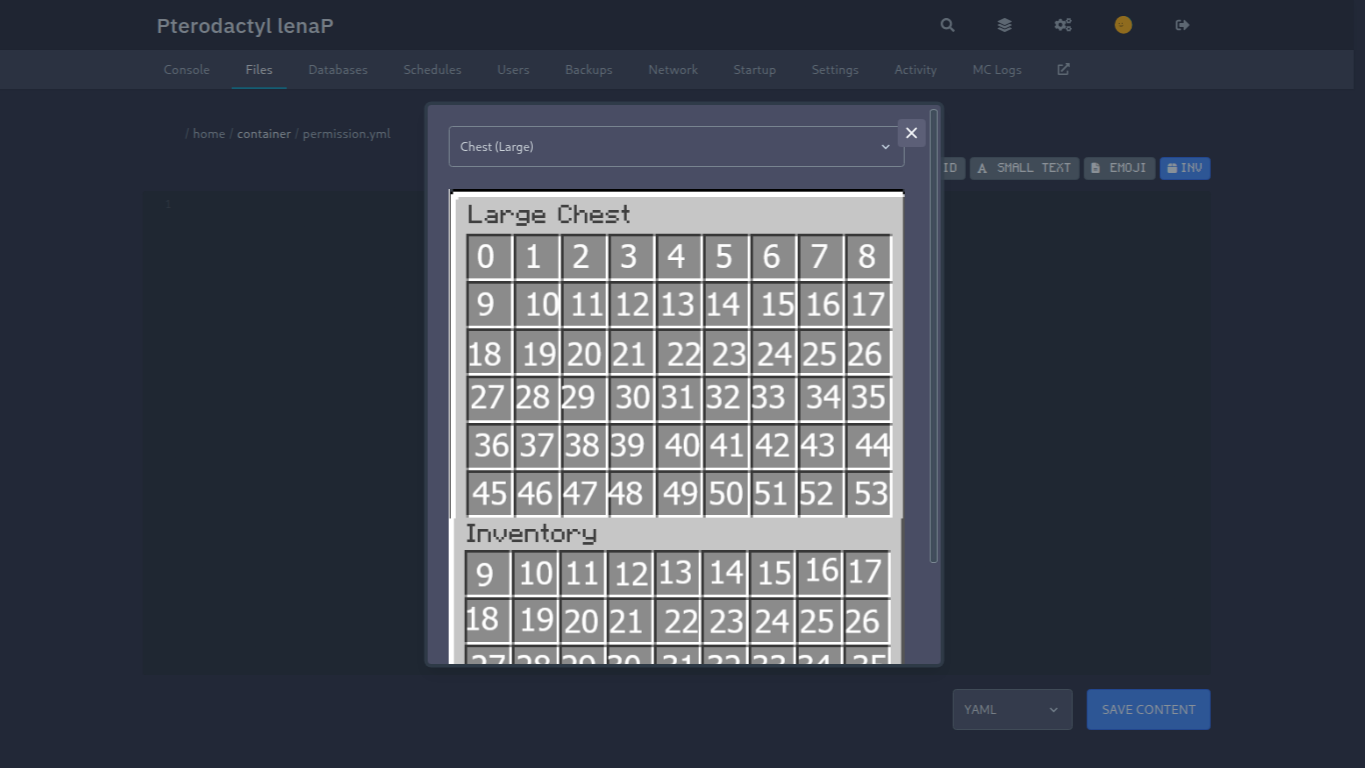Viewport: 1365px width, 768px height.
Task: Click the search magnifier icon in header
Action: (947, 25)
